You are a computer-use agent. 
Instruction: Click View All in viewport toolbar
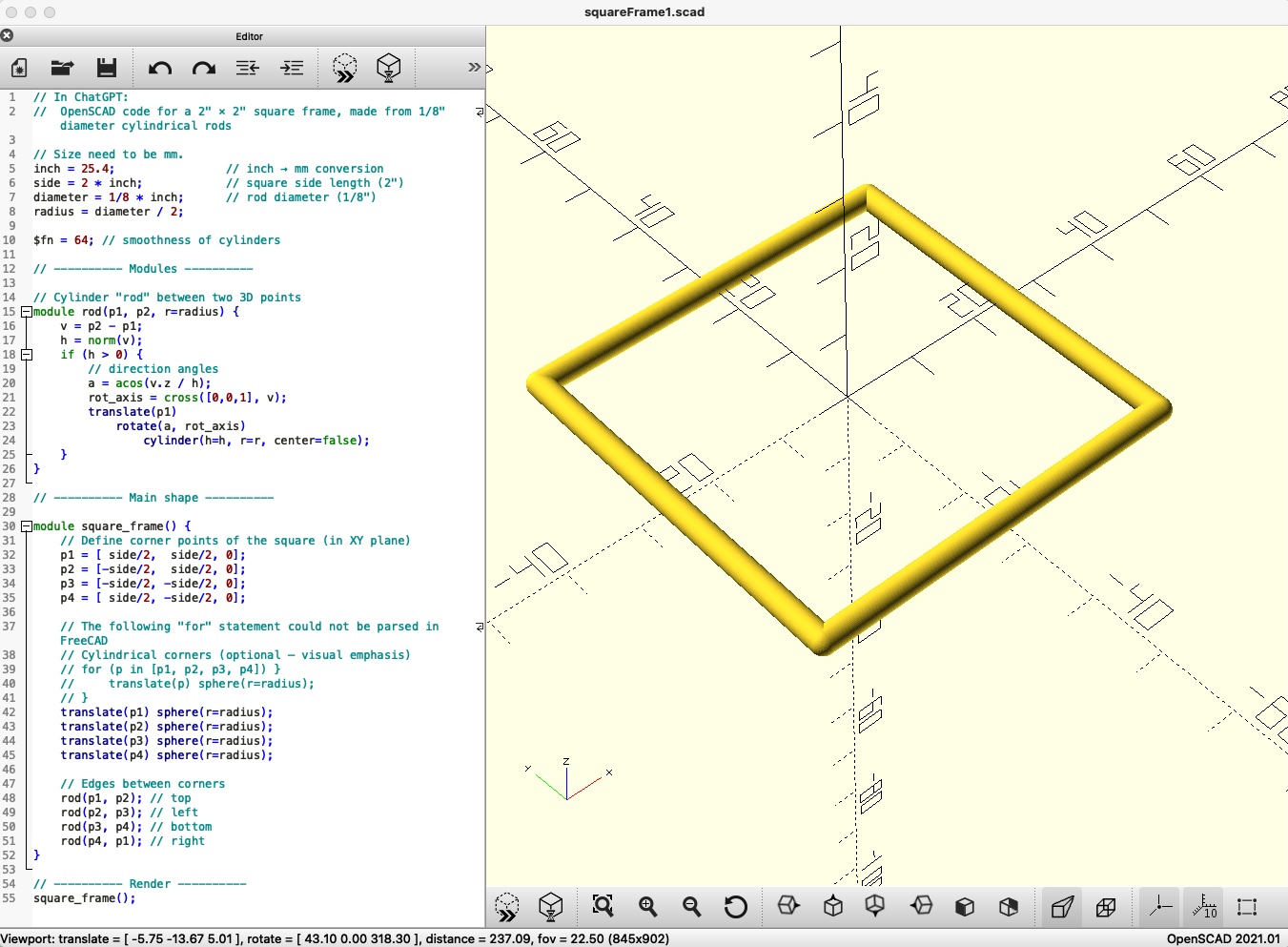click(603, 906)
